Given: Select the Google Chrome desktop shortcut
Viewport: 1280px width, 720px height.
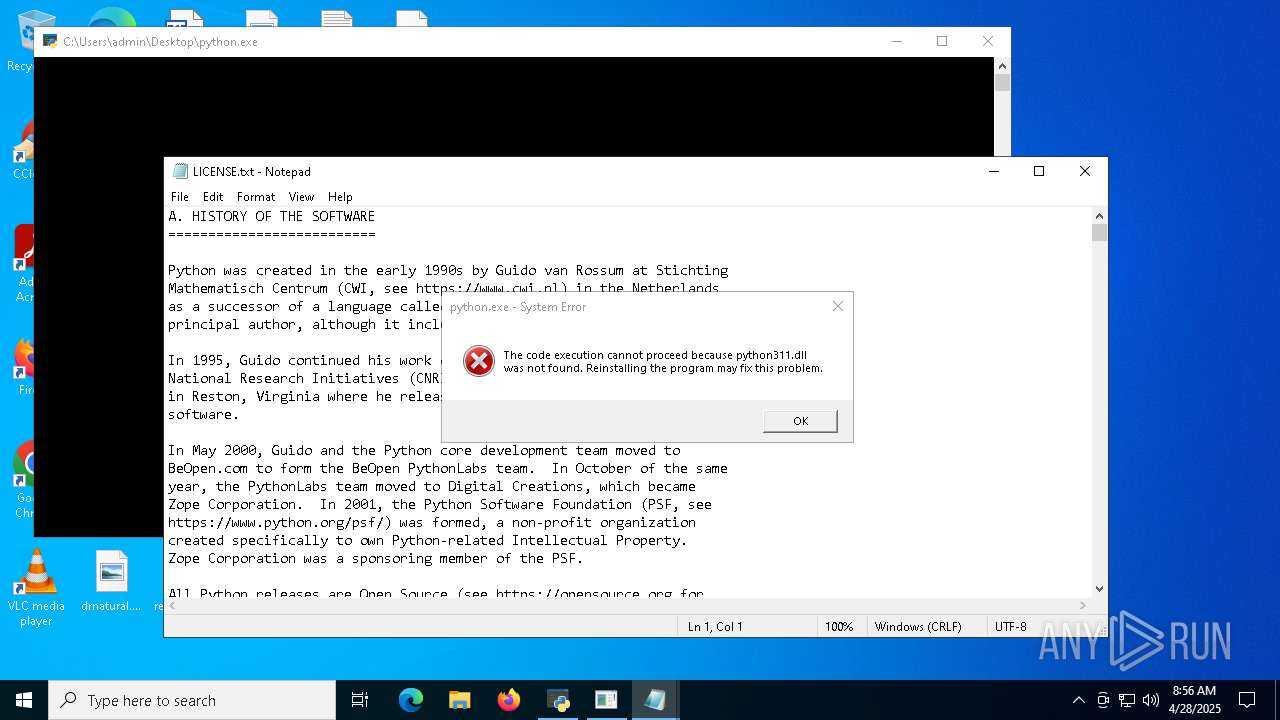Looking at the screenshot, I should click(x=24, y=481).
